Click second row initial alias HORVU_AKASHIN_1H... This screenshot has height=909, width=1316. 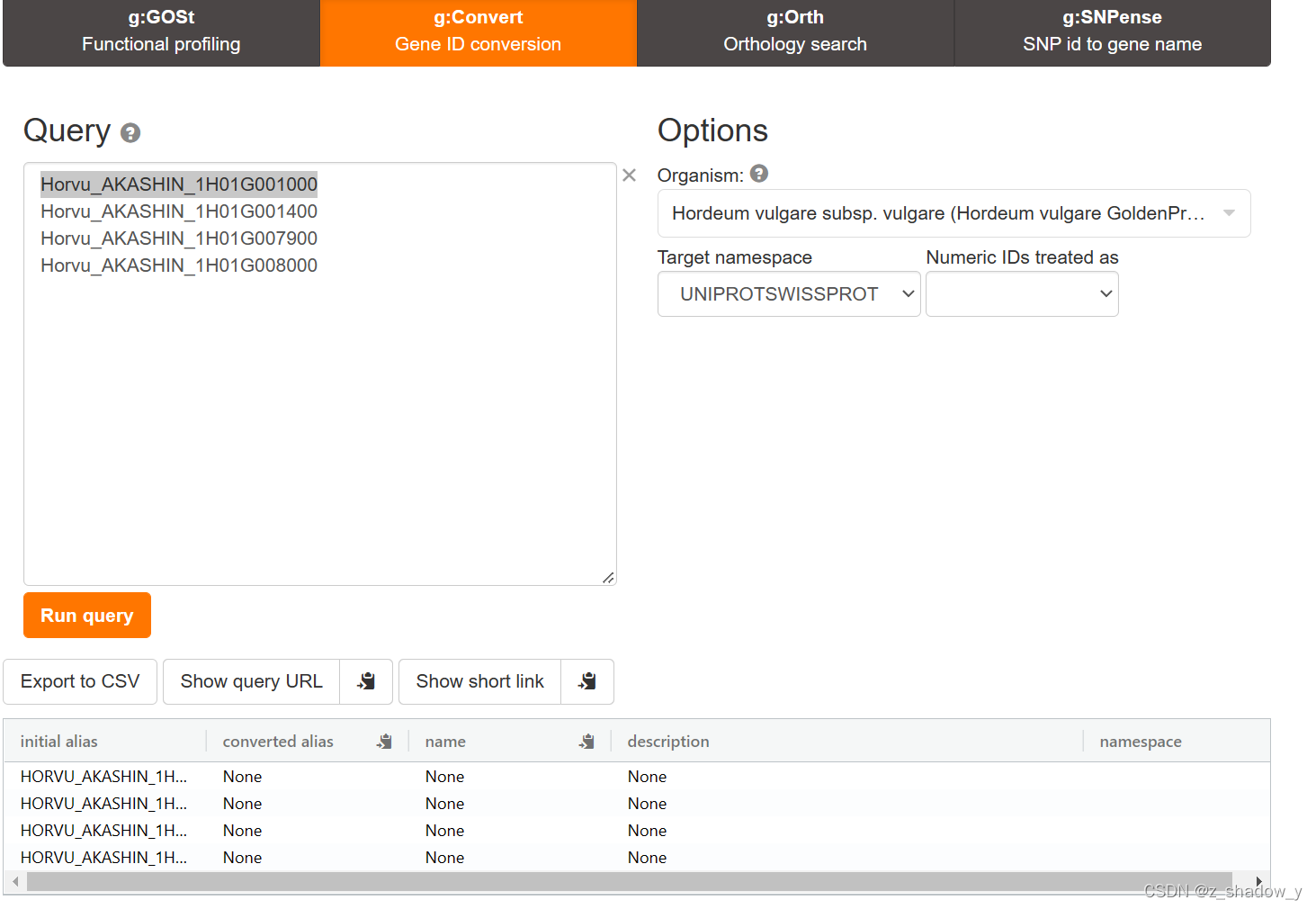coord(103,804)
